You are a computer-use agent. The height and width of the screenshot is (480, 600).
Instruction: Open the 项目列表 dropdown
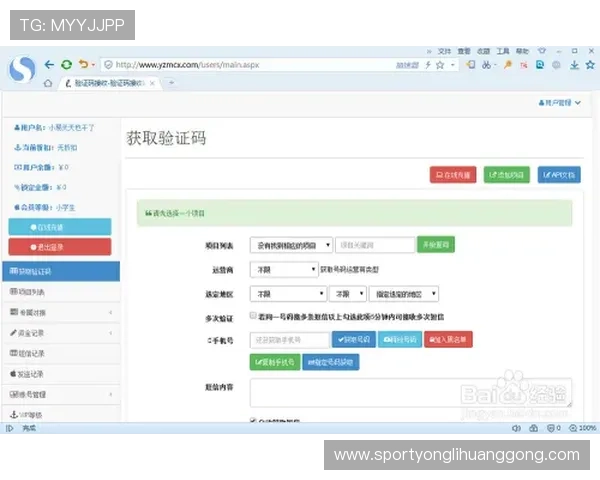pos(291,245)
